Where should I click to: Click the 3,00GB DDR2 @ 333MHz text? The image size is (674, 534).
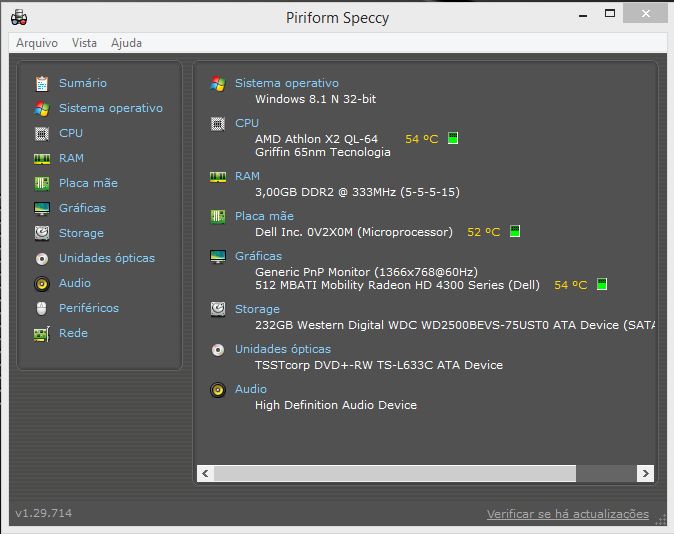click(357, 192)
